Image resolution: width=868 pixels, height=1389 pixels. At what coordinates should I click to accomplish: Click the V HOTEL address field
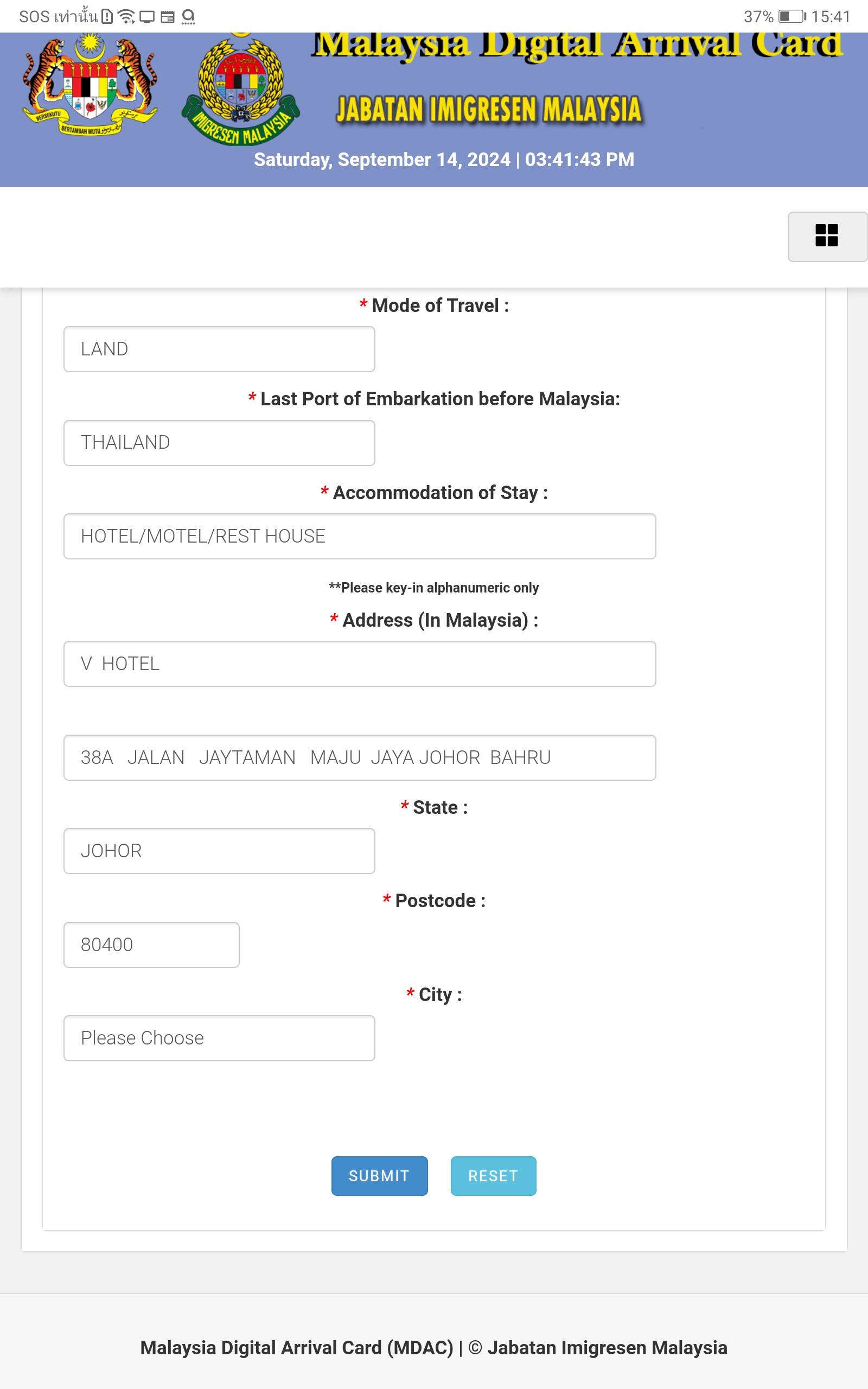[359, 664]
